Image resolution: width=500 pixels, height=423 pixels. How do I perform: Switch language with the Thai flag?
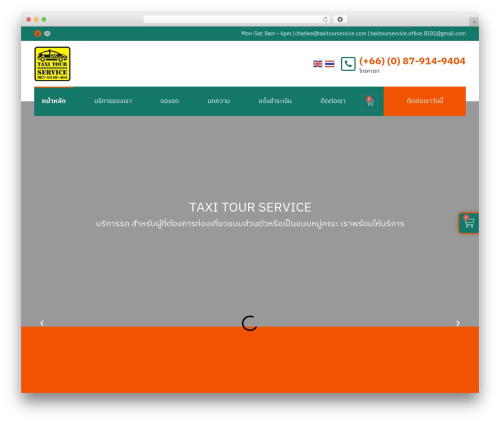coord(330,64)
